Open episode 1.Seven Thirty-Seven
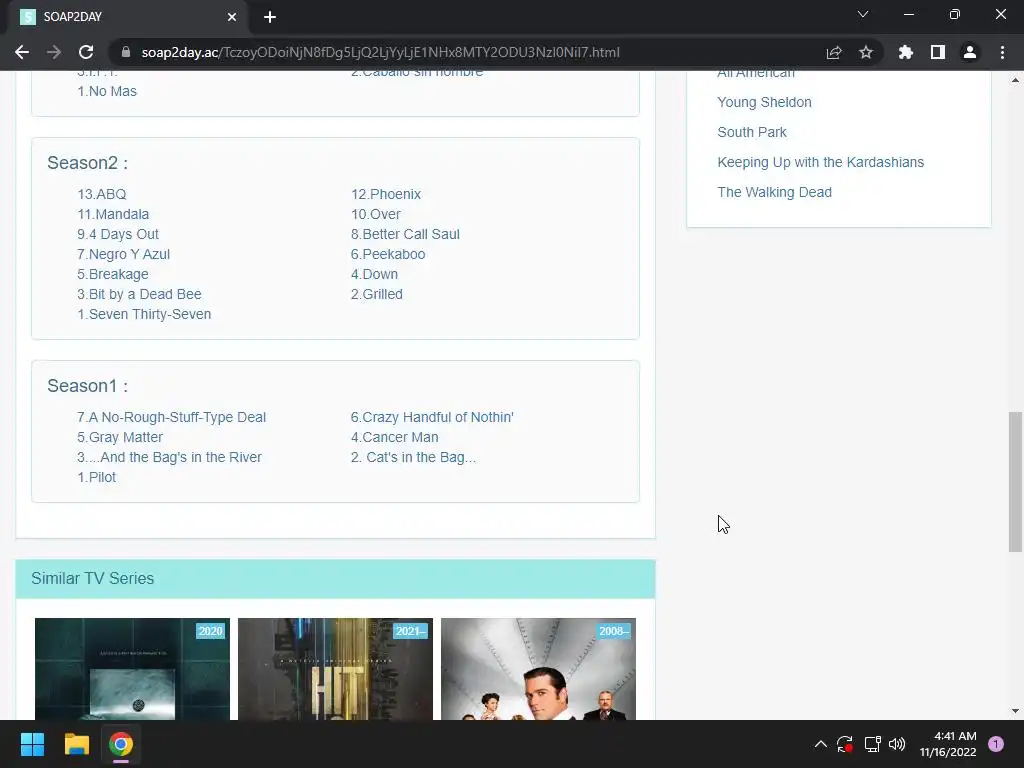The height and width of the screenshot is (768, 1024). point(144,315)
